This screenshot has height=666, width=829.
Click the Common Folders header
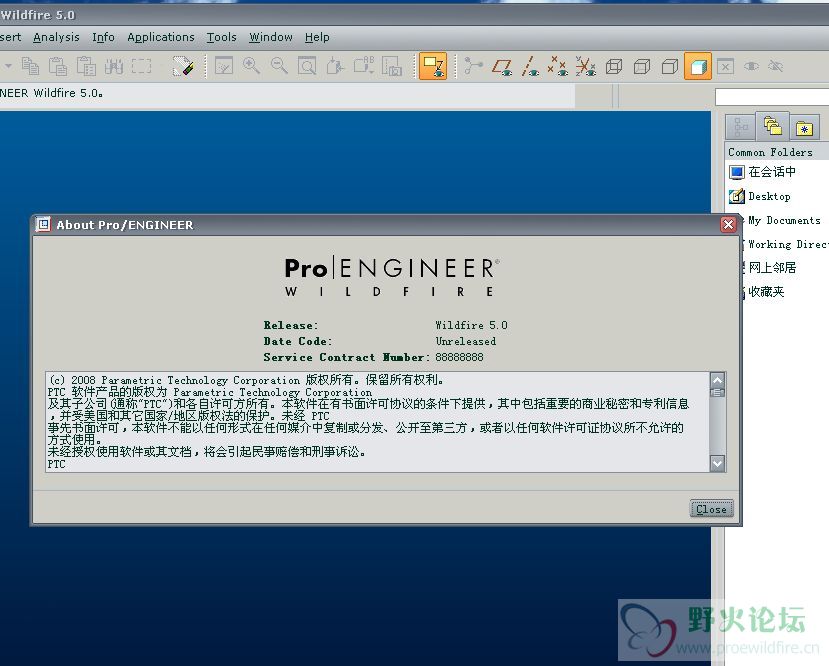(770, 152)
